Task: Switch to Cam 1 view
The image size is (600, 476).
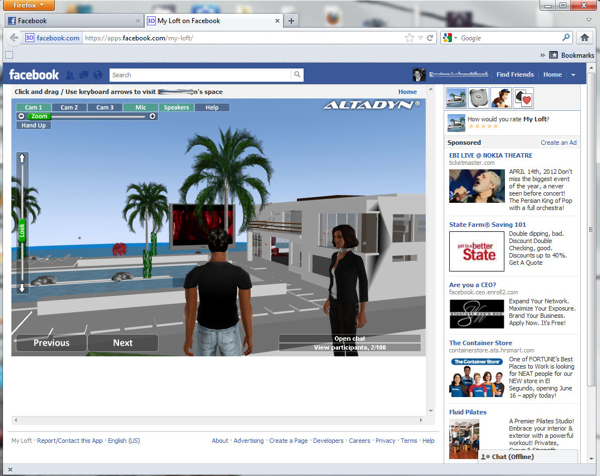Action: tap(34, 108)
